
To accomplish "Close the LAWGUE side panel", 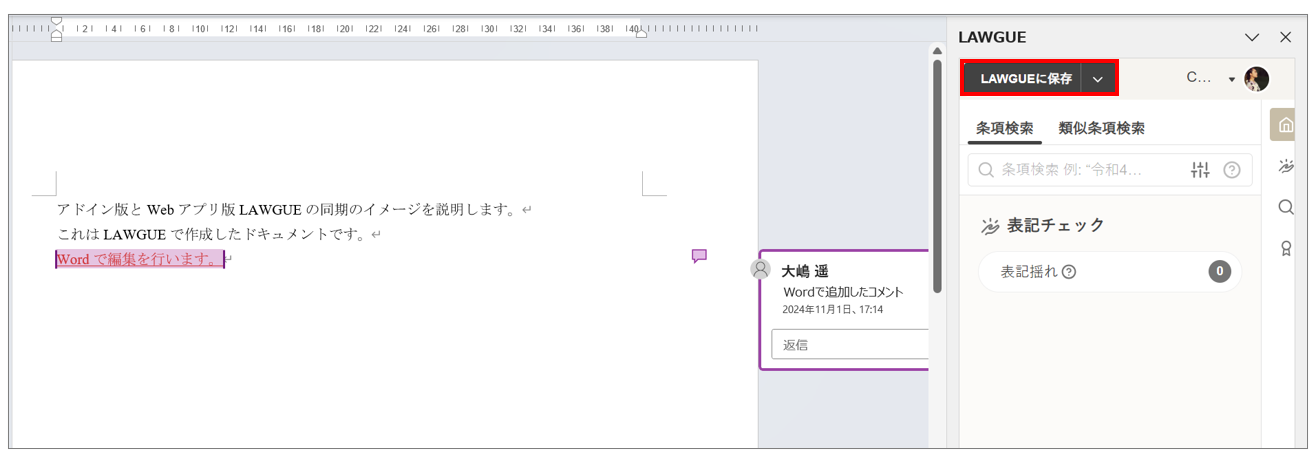I will pos(1286,38).
